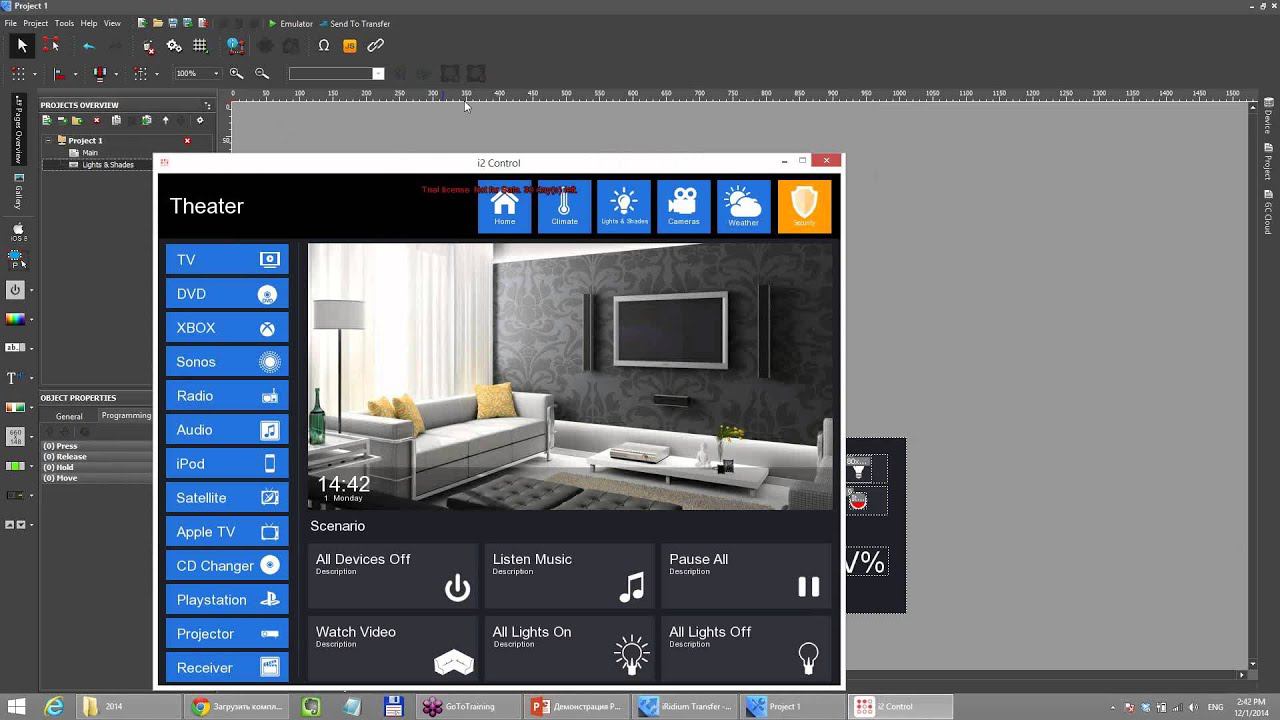
Task: Click the link chain icon in toolbar
Action: (x=376, y=46)
